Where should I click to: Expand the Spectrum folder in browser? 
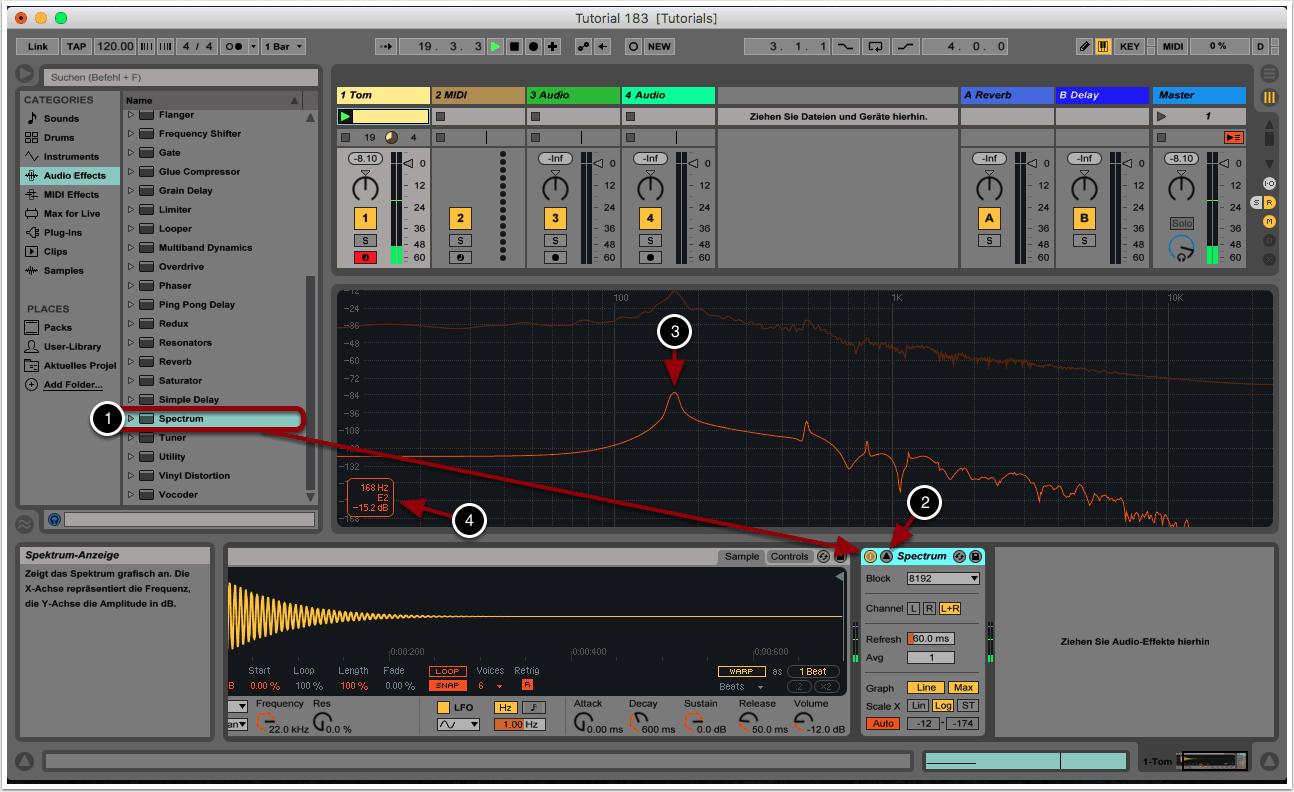pyautogui.click(x=130, y=419)
